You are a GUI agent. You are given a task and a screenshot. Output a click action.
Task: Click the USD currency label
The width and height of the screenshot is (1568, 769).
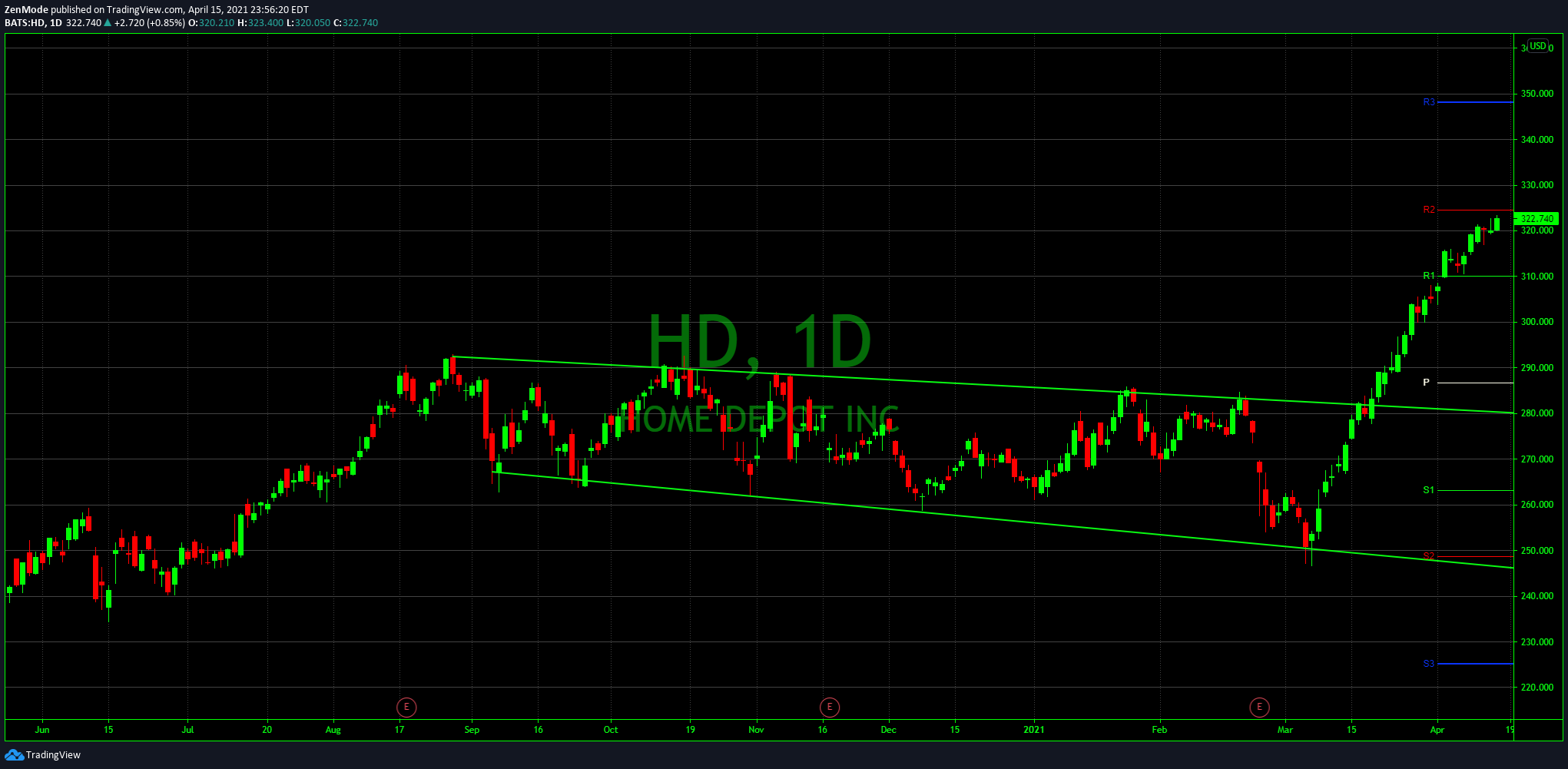(1538, 46)
